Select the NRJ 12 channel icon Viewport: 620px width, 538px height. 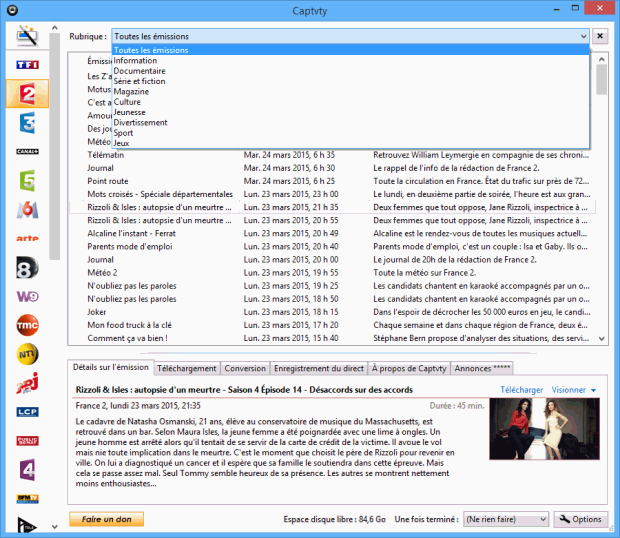(27, 383)
